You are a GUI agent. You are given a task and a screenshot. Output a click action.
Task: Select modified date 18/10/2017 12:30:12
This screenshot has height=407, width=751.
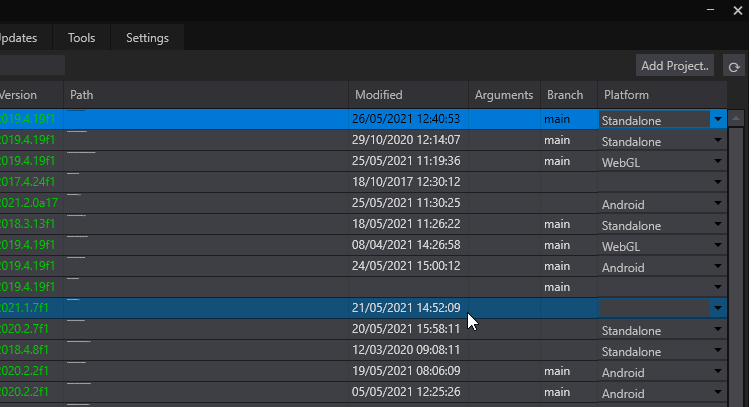pyautogui.click(x=406, y=182)
